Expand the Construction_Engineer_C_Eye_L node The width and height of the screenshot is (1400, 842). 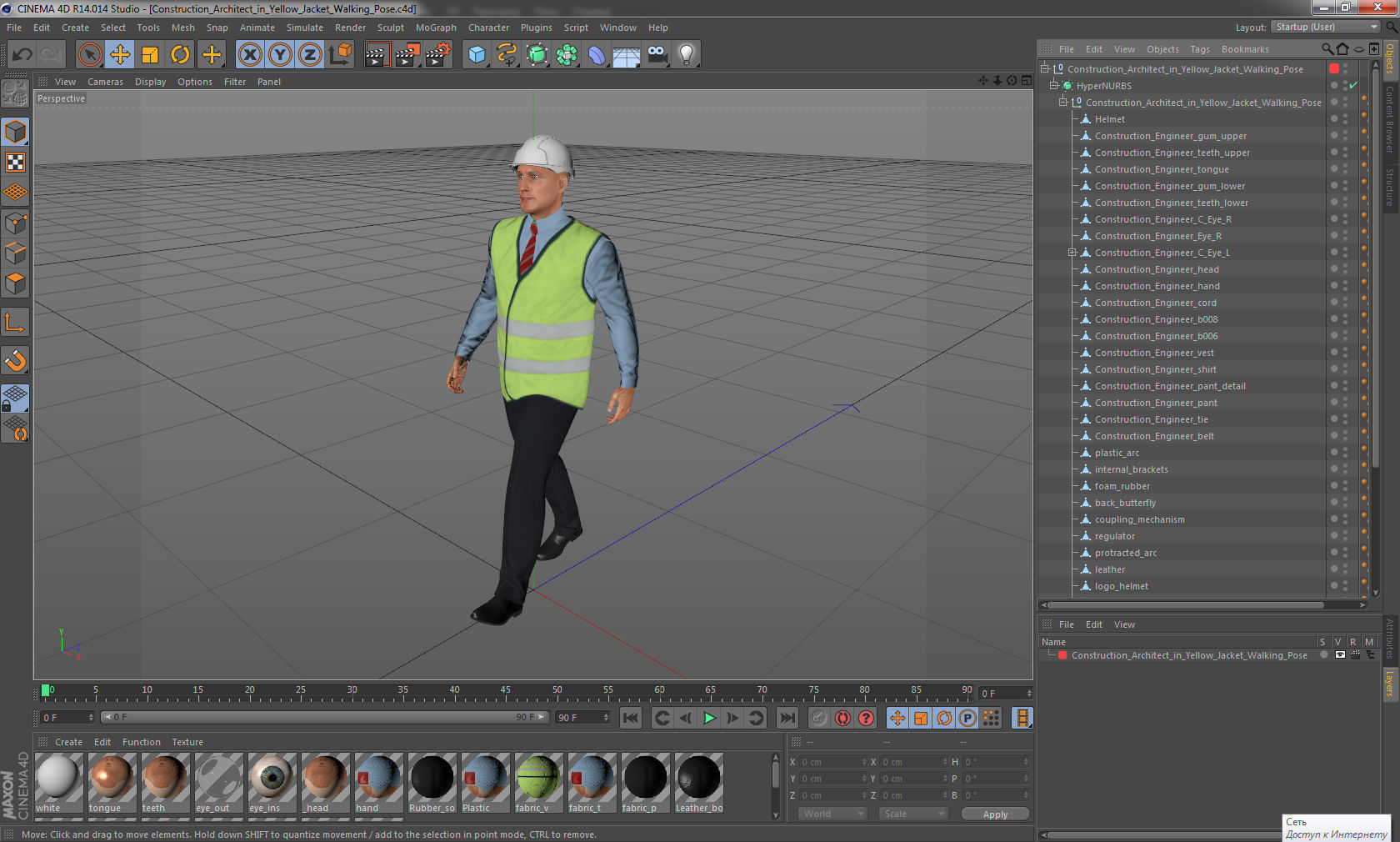1072,252
